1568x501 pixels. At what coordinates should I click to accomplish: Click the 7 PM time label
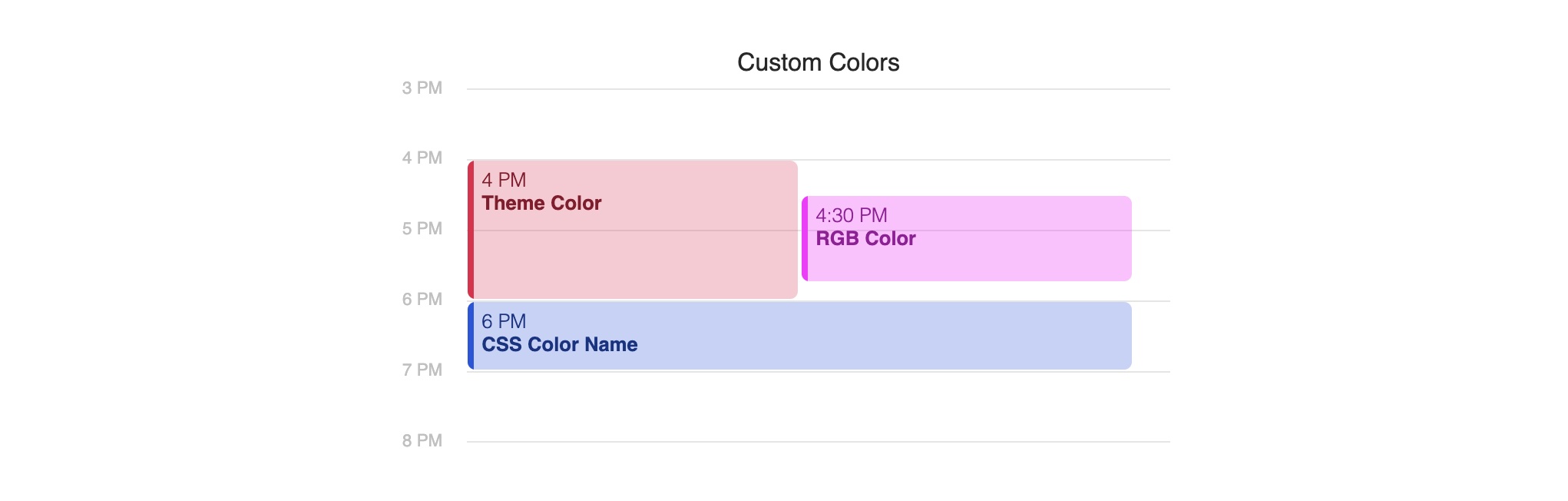tap(422, 370)
